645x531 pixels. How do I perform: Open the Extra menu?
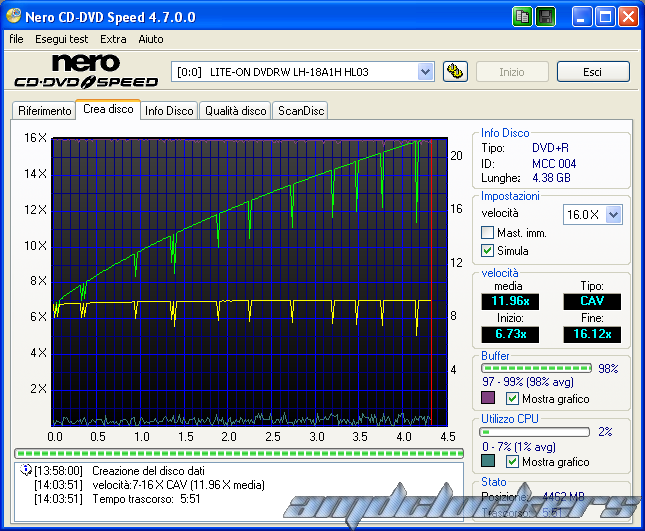click(x=113, y=39)
